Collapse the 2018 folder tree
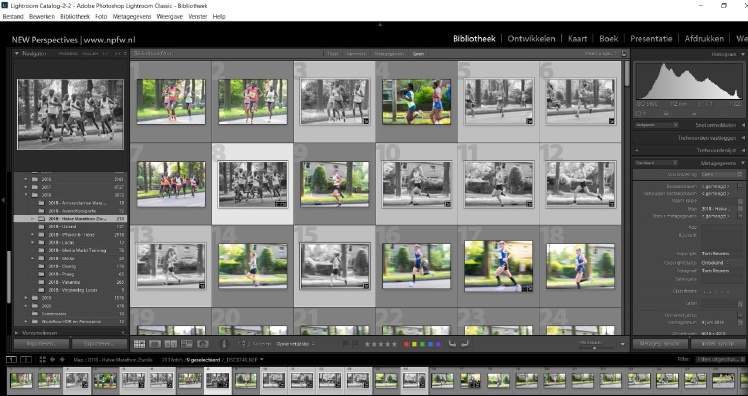The image size is (748, 396). tap(26, 195)
